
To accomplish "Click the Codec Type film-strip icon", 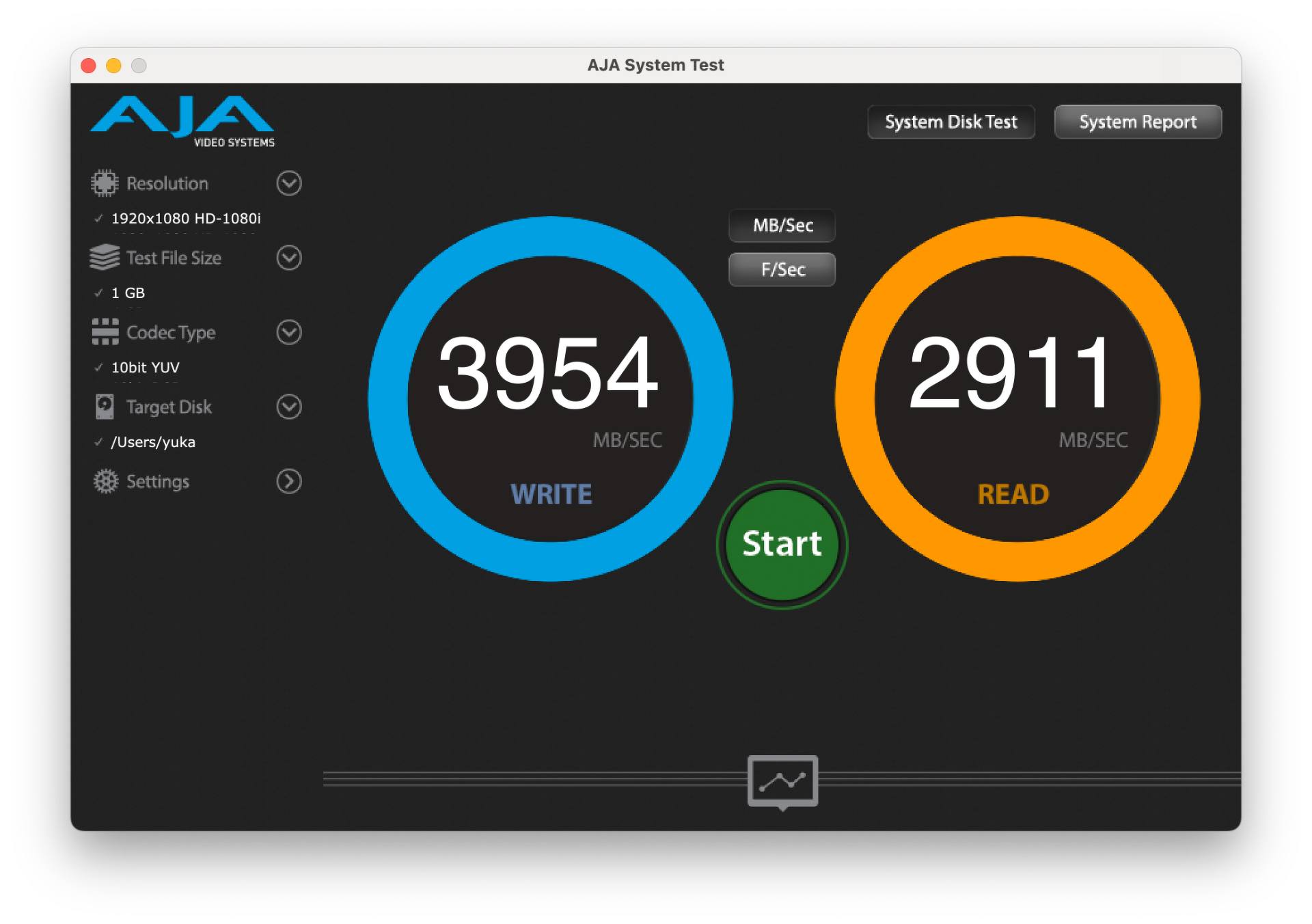I will coord(105,332).
